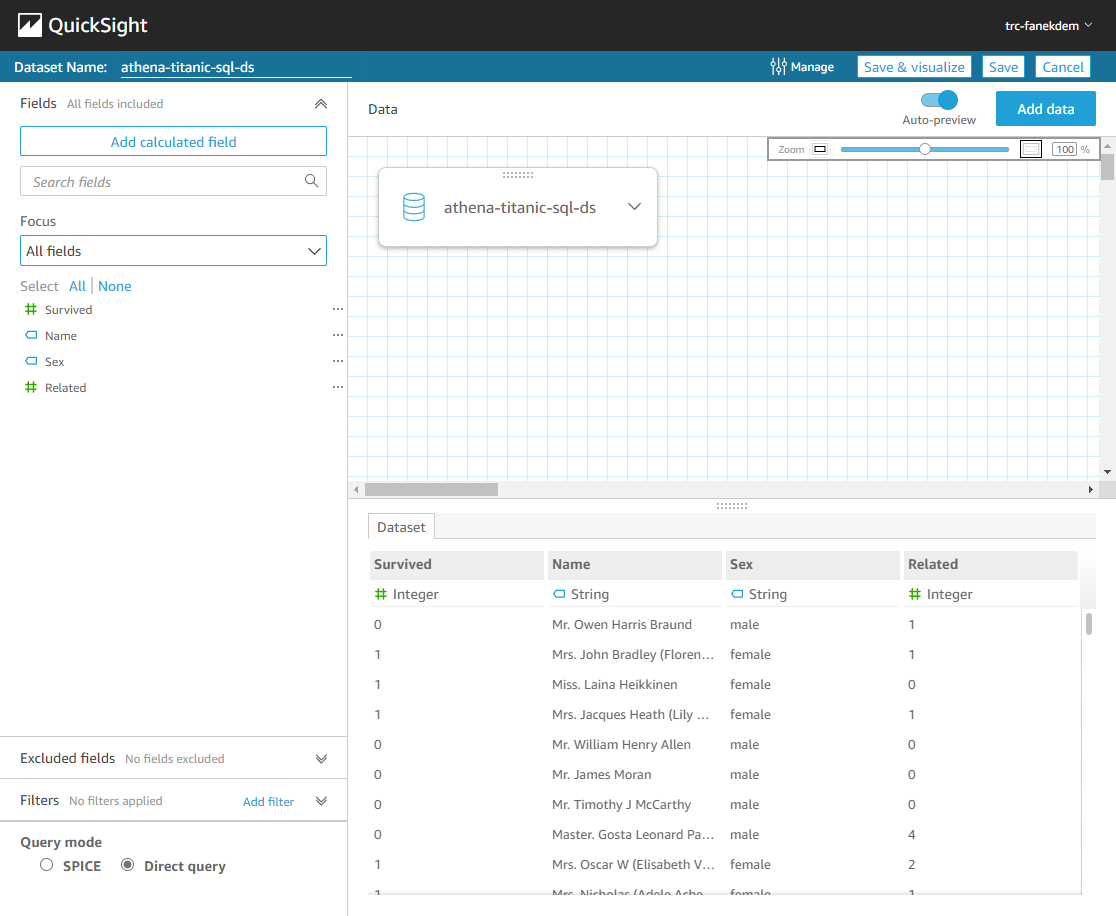Click the Sex column header
Image resolution: width=1116 pixels, height=916 pixels.
click(813, 564)
